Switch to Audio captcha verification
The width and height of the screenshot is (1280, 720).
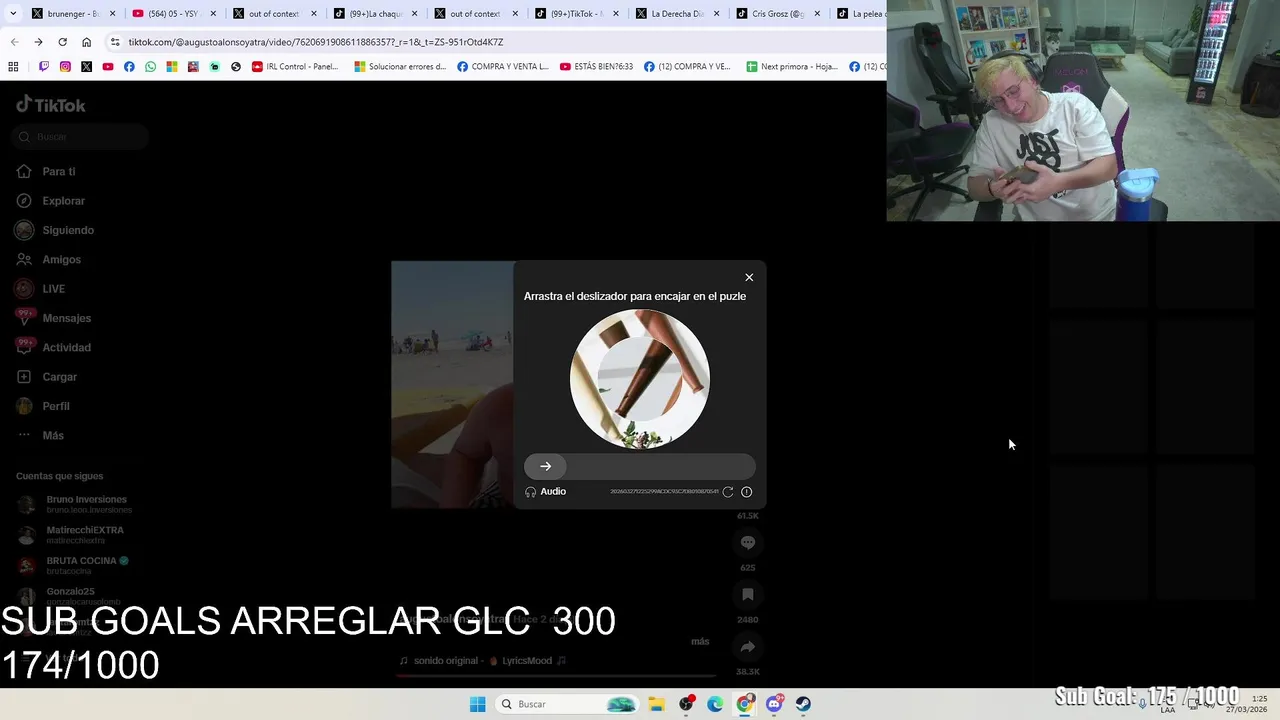[546, 492]
